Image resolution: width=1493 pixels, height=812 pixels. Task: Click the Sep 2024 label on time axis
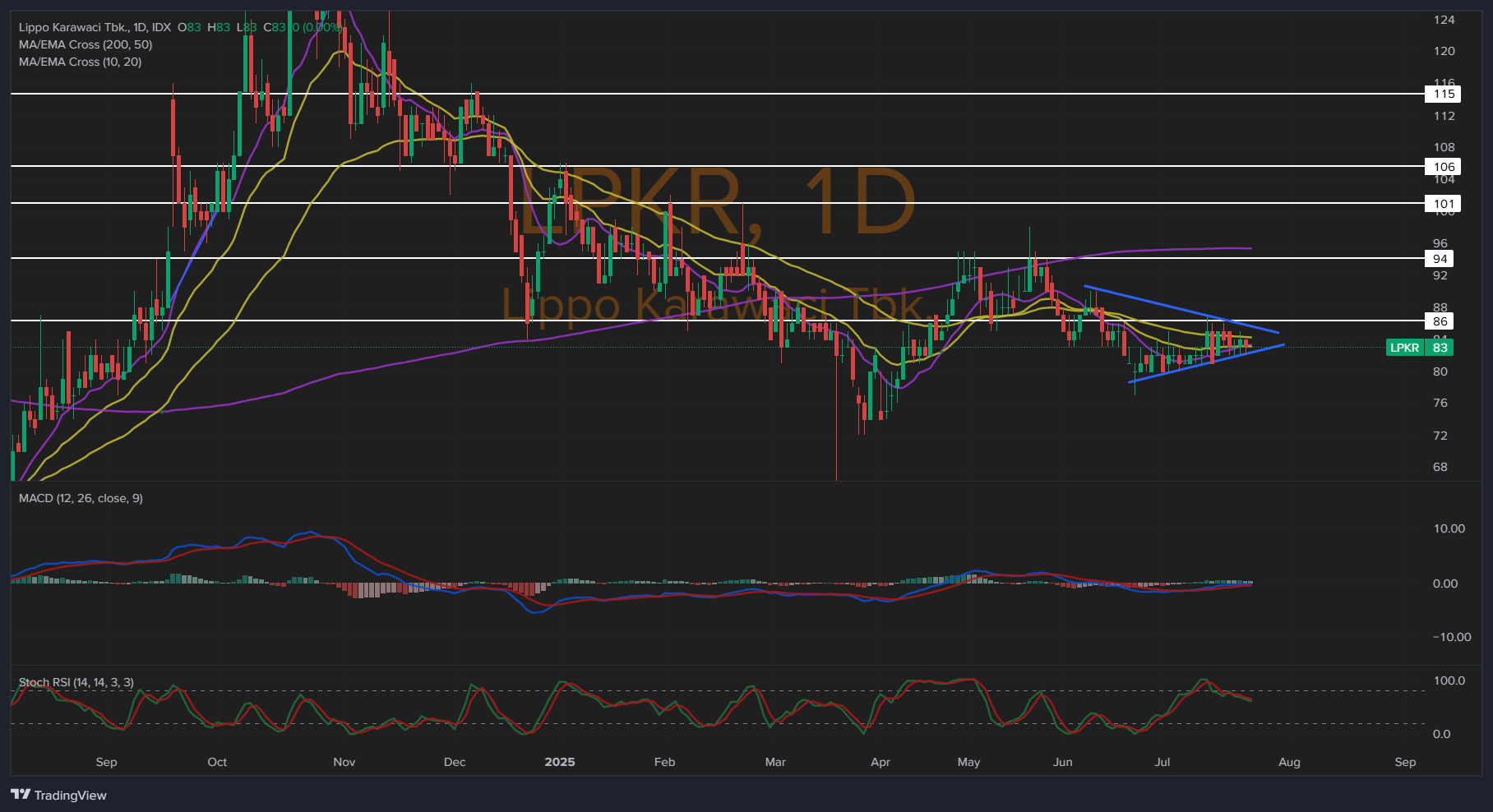[x=106, y=762]
